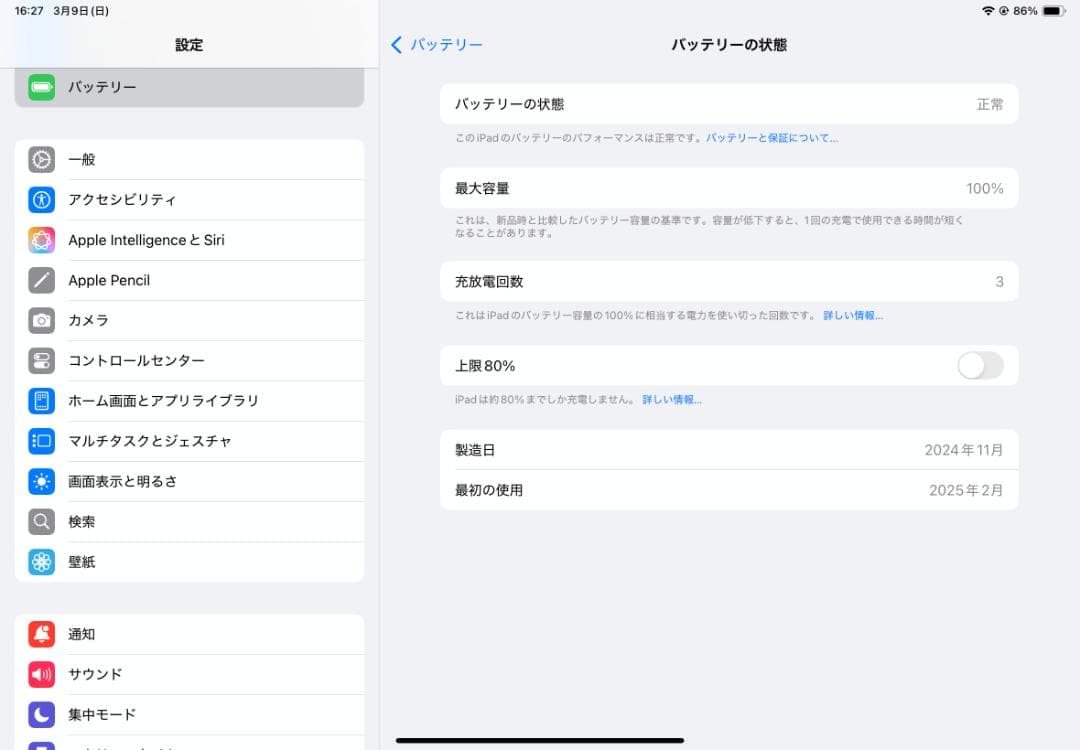Open 一般 settings in the sidebar
Image resolution: width=1080 pixels, height=750 pixels.
[82, 159]
